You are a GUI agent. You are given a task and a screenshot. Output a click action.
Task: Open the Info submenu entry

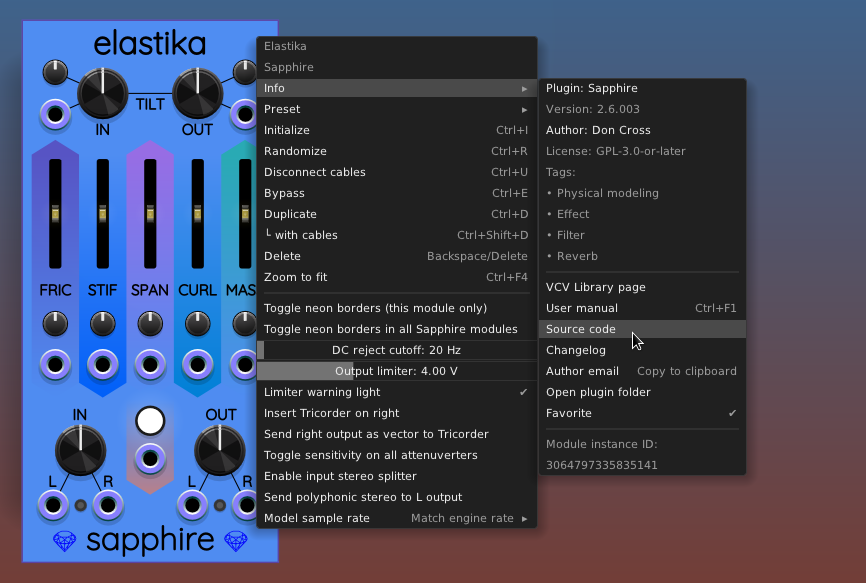[x=396, y=88]
